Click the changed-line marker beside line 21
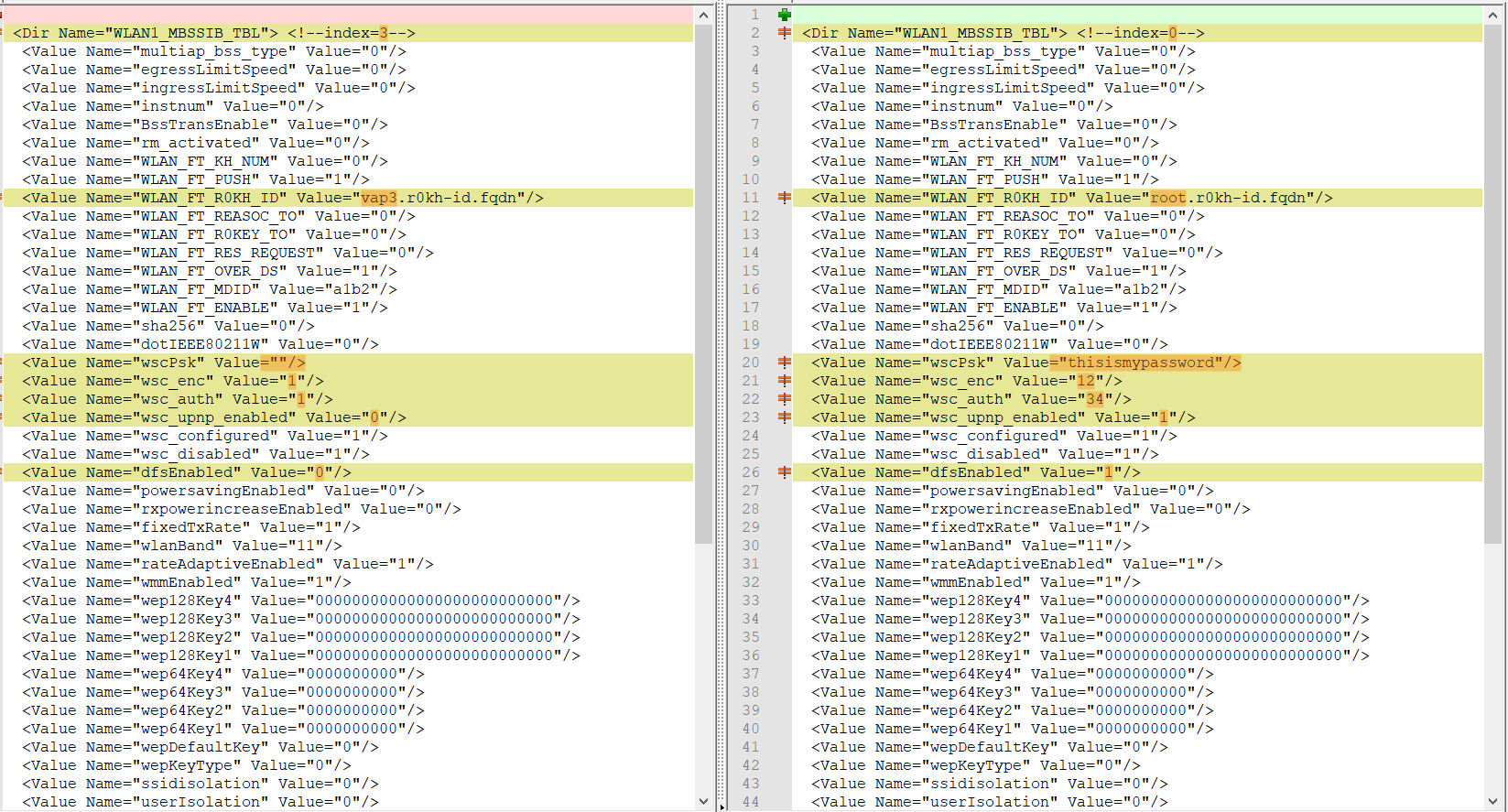Screen dimensions: 1508x812 coord(784,381)
